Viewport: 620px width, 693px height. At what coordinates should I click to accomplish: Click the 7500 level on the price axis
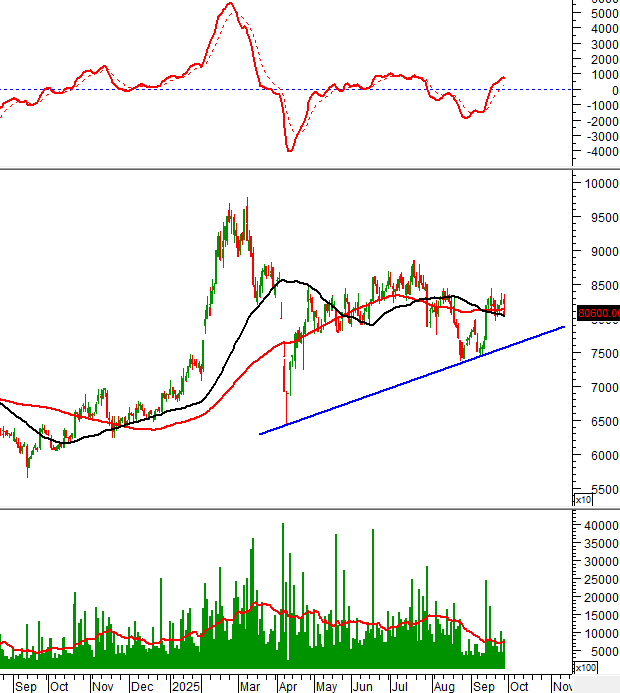605,354
